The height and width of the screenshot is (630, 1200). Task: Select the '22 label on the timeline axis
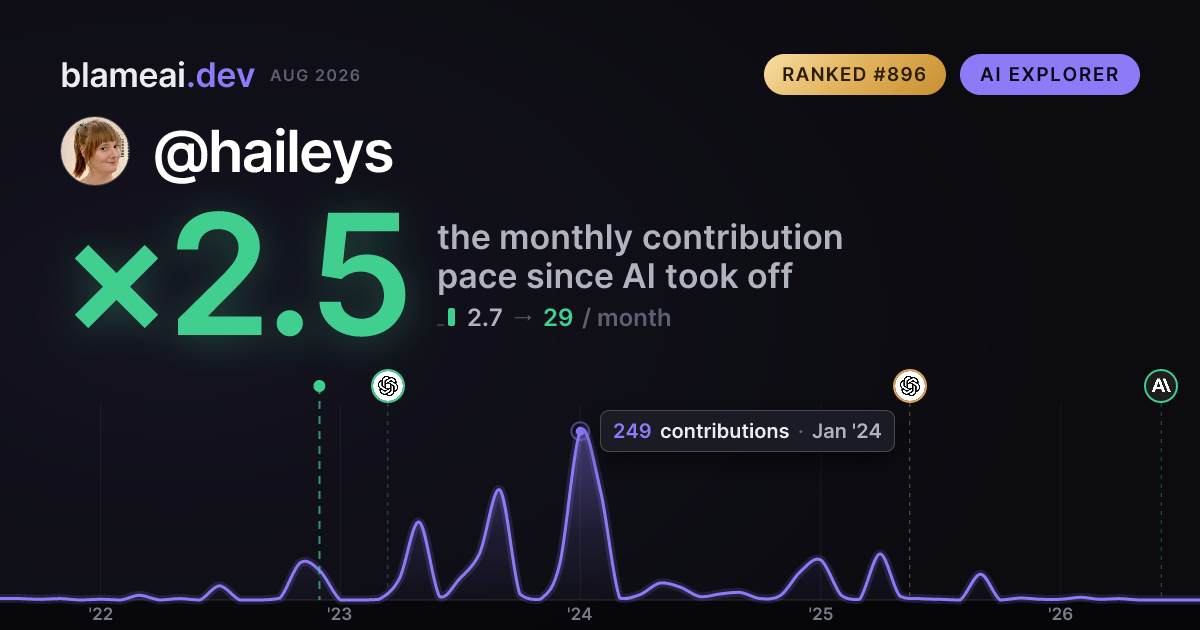[100, 614]
